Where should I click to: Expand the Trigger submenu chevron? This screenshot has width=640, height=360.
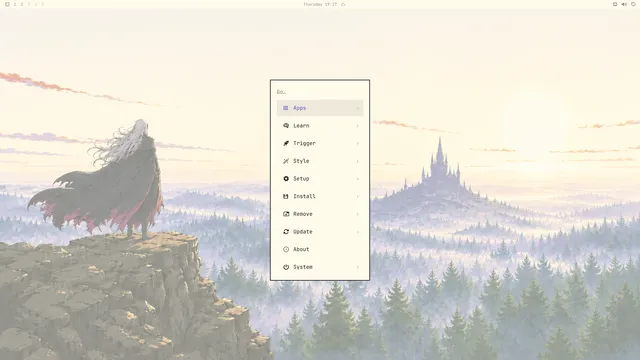(358, 143)
